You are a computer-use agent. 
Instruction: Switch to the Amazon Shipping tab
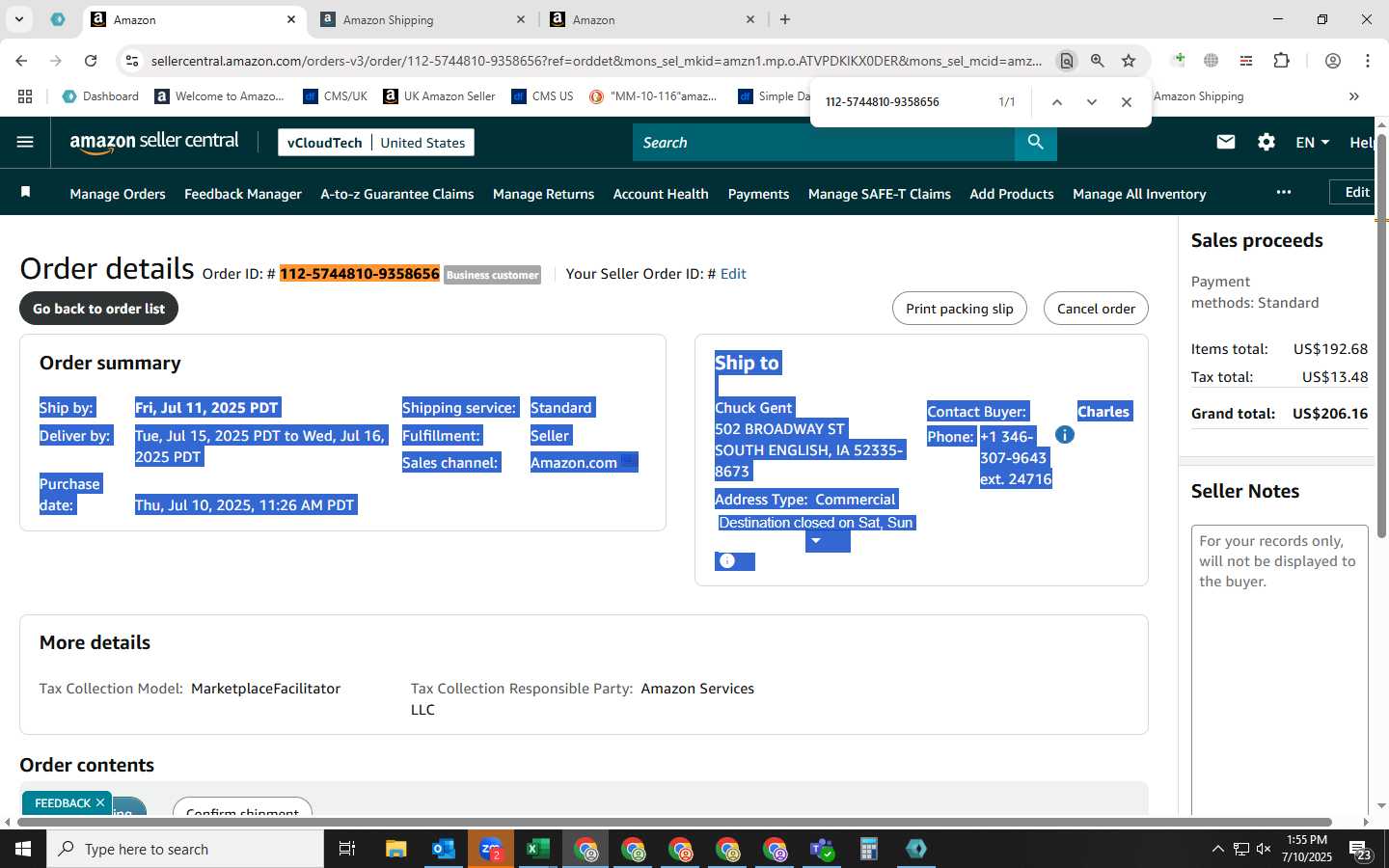tap(422, 19)
